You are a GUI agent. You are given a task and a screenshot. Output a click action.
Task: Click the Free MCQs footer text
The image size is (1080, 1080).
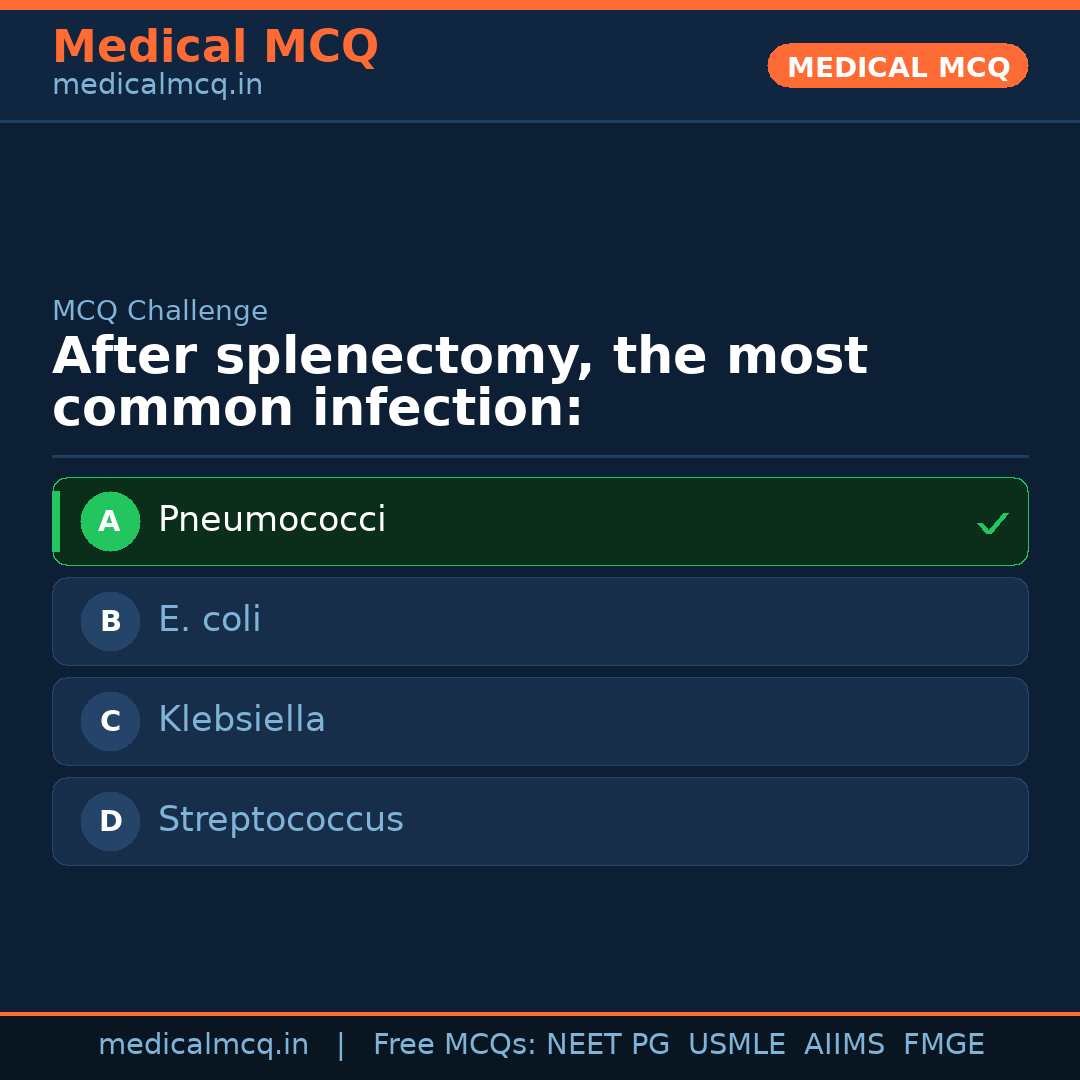(454, 1045)
